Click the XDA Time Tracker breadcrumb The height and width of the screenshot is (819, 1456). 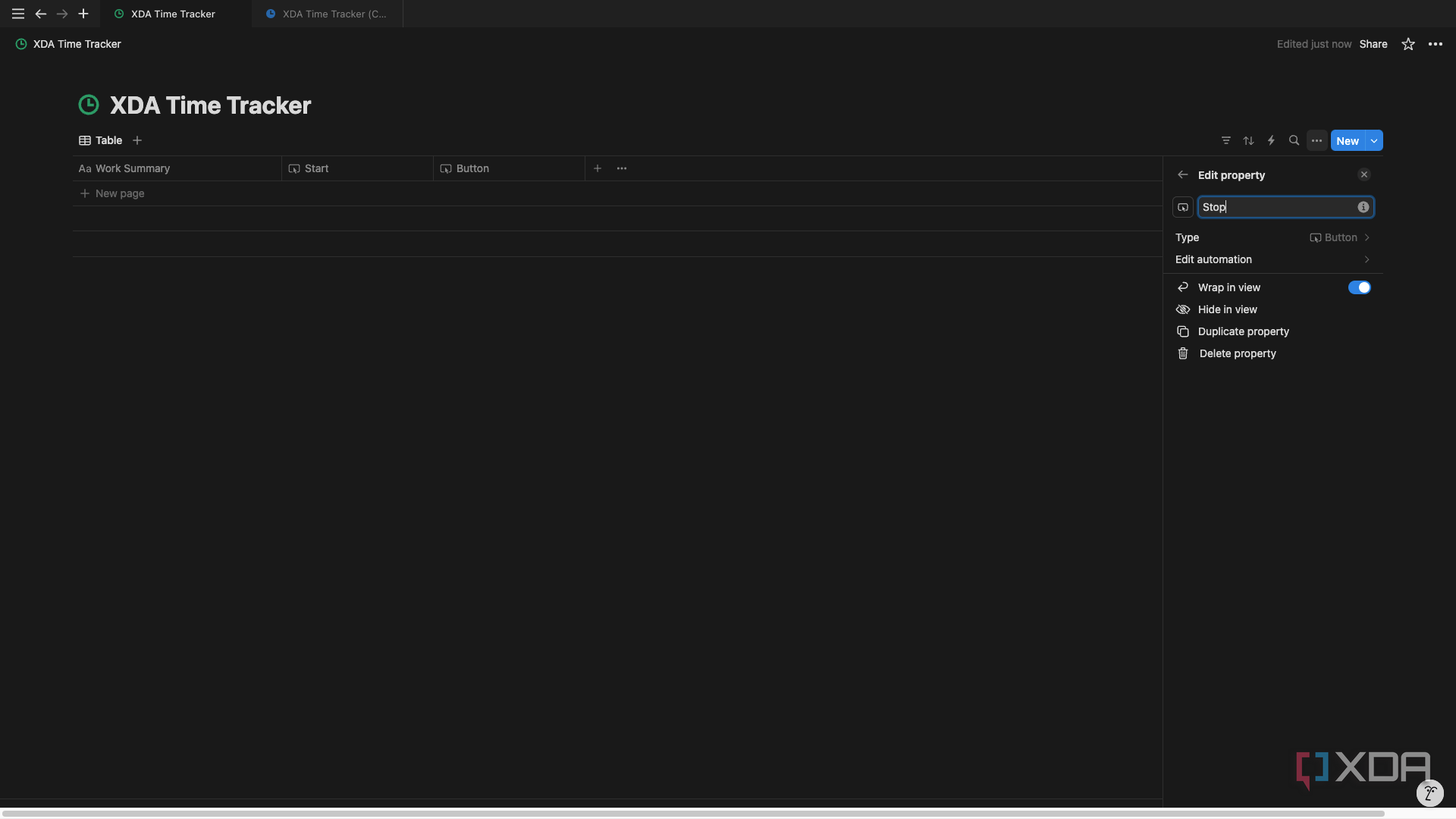click(x=68, y=44)
